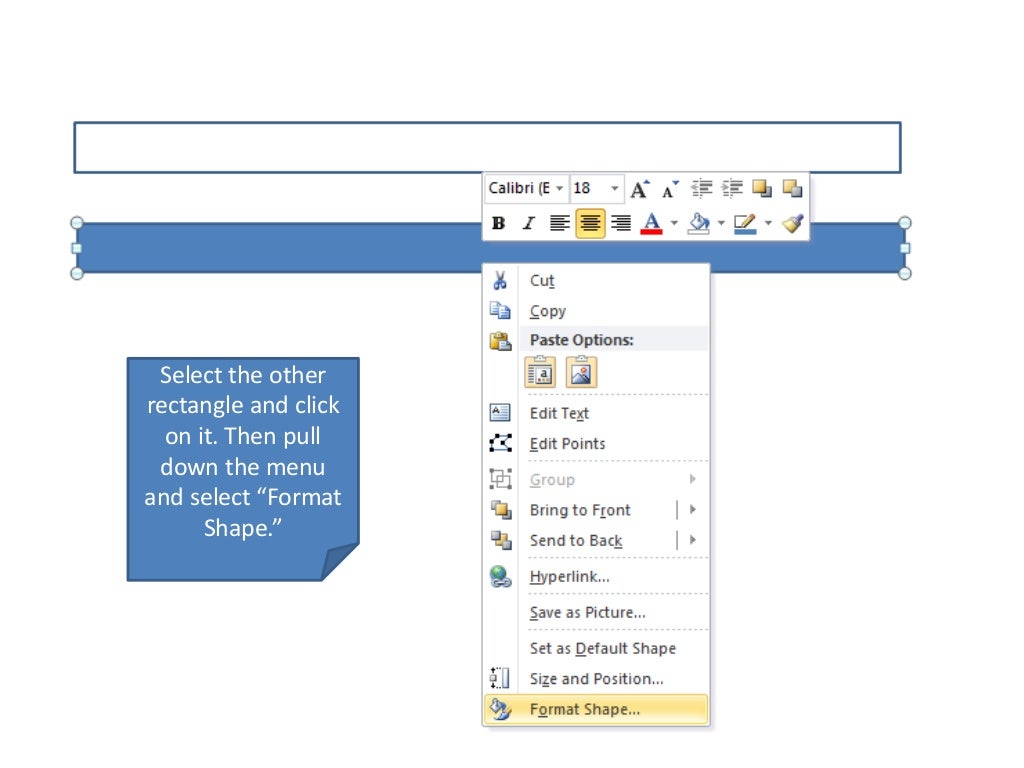Open shape outline dropdown arrow

(768, 223)
